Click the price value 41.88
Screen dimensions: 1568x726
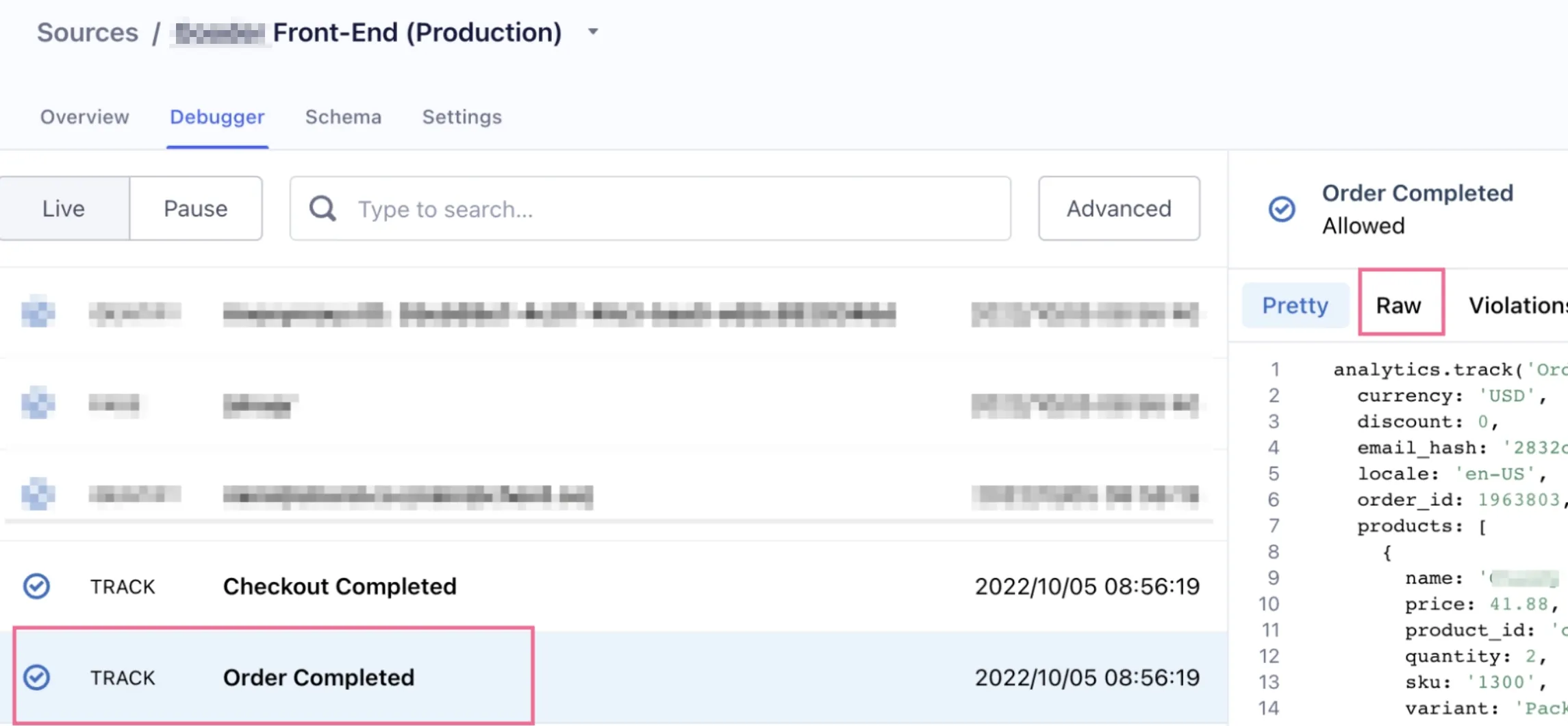(x=1519, y=604)
